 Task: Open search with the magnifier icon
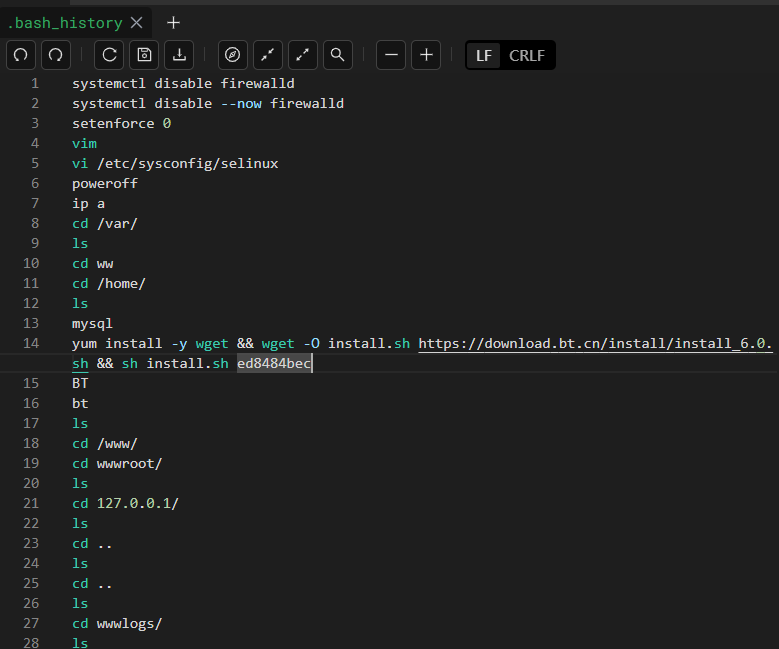338,55
